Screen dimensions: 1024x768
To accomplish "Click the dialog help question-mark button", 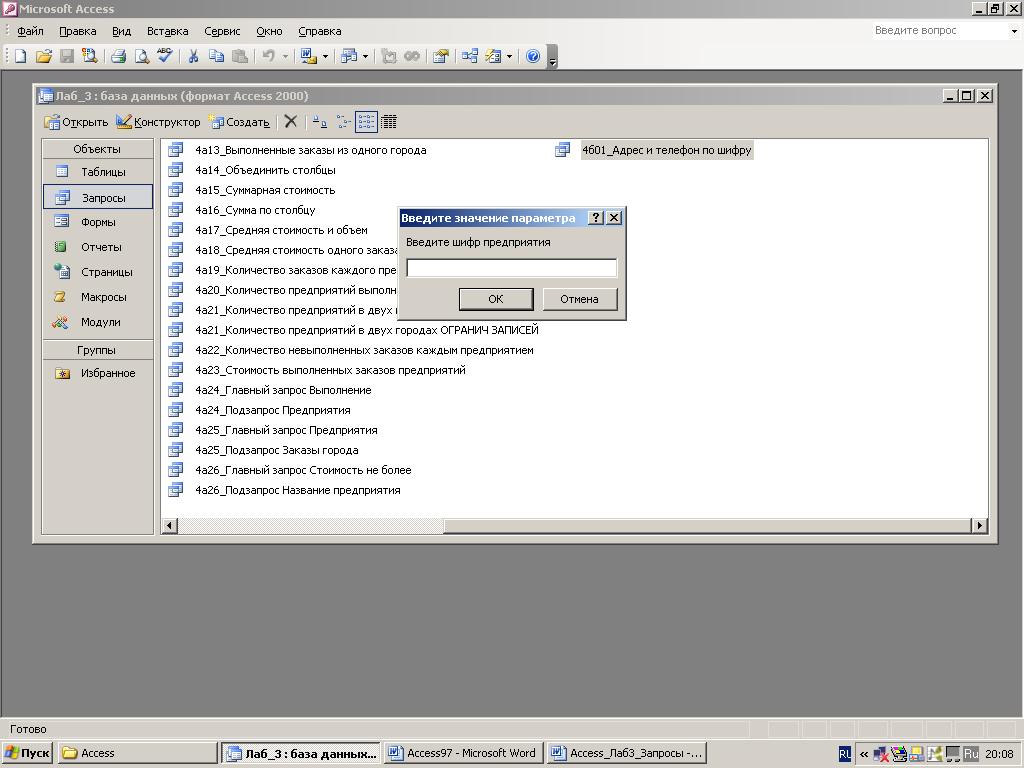I will 596,217.
